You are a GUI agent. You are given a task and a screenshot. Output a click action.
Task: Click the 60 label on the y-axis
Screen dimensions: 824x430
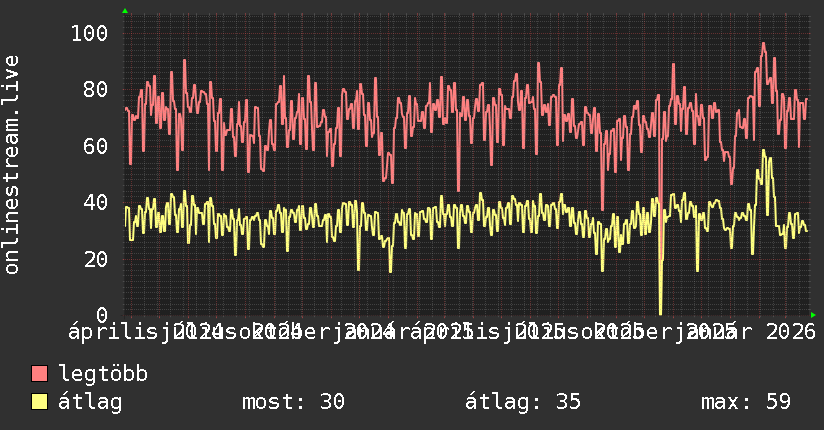click(96, 146)
